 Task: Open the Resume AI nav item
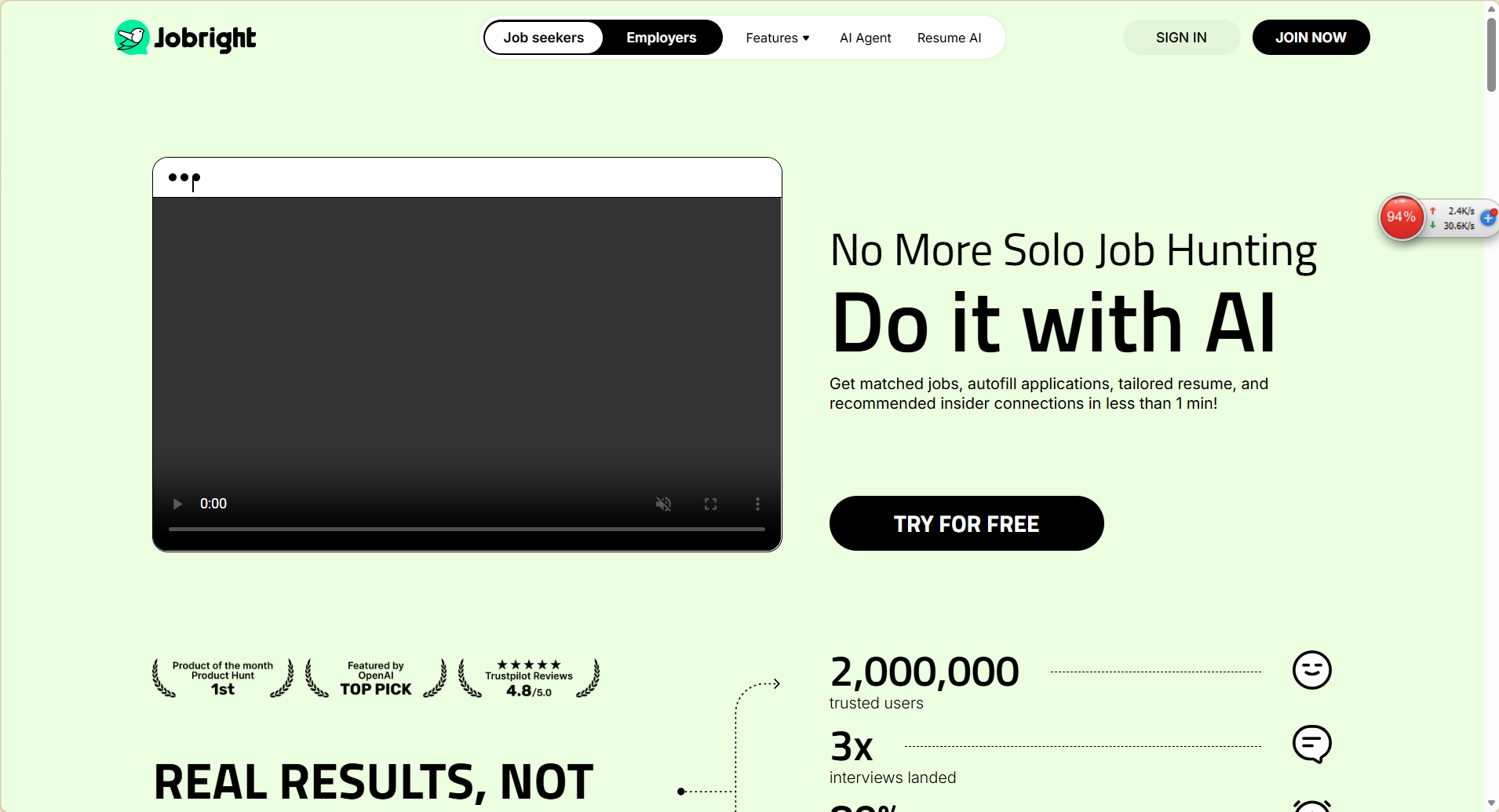(x=950, y=38)
